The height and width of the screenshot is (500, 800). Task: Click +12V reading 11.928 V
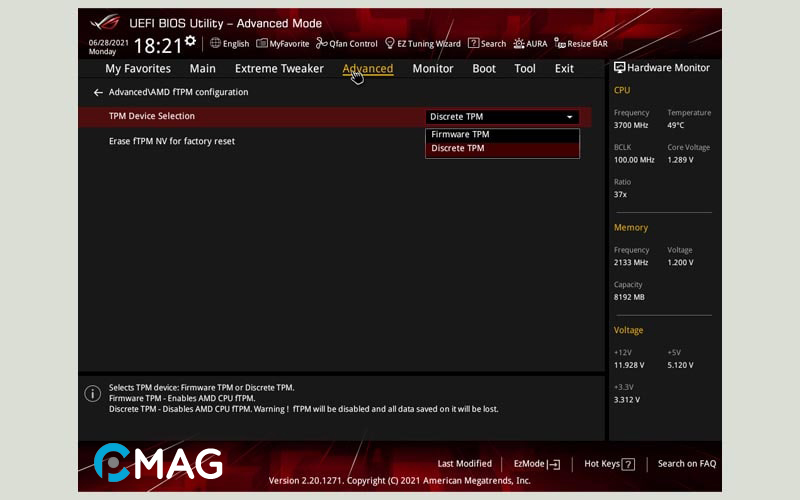[629, 365]
